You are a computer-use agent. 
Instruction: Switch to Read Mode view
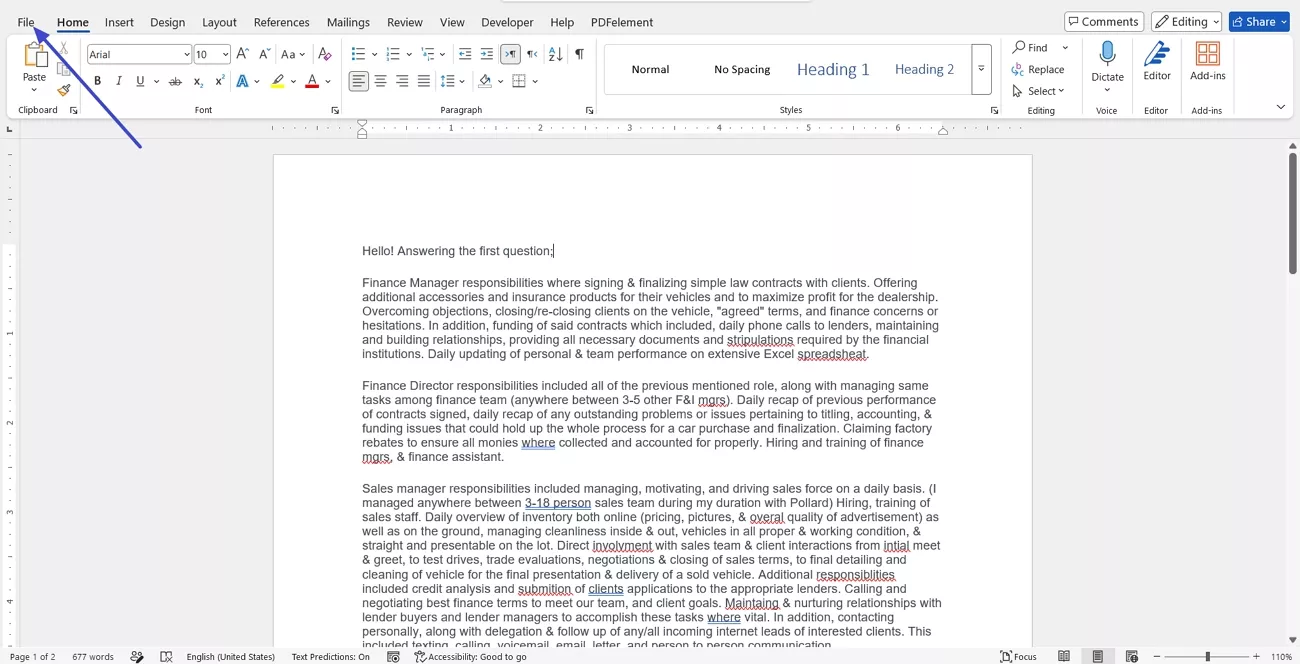coord(1064,657)
